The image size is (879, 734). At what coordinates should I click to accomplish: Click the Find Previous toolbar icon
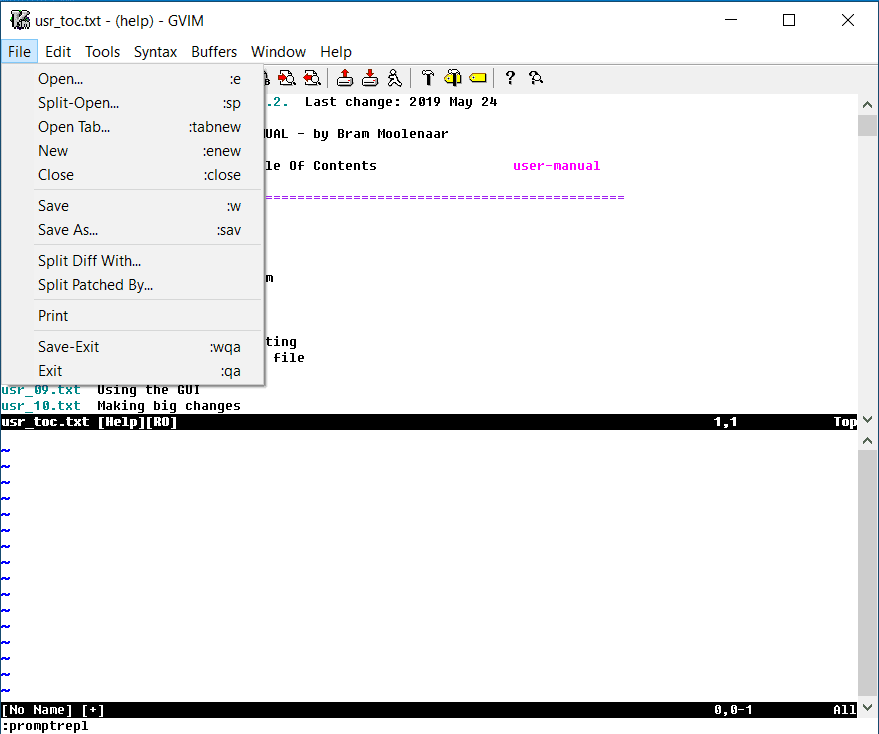click(x=312, y=78)
